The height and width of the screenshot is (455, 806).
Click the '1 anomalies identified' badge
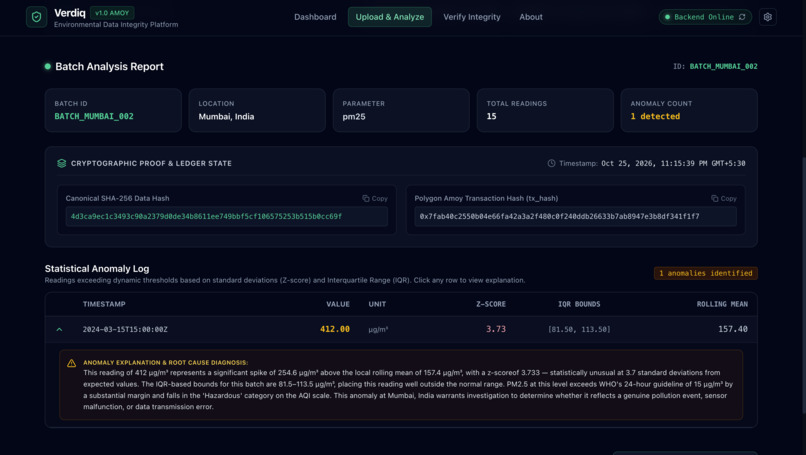(705, 273)
